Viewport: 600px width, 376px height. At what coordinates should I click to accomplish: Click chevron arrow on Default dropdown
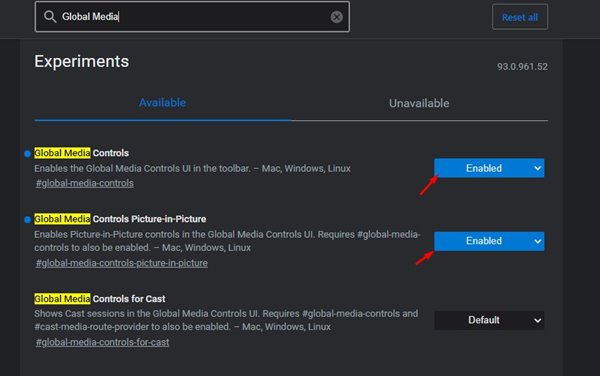(537, 321)
